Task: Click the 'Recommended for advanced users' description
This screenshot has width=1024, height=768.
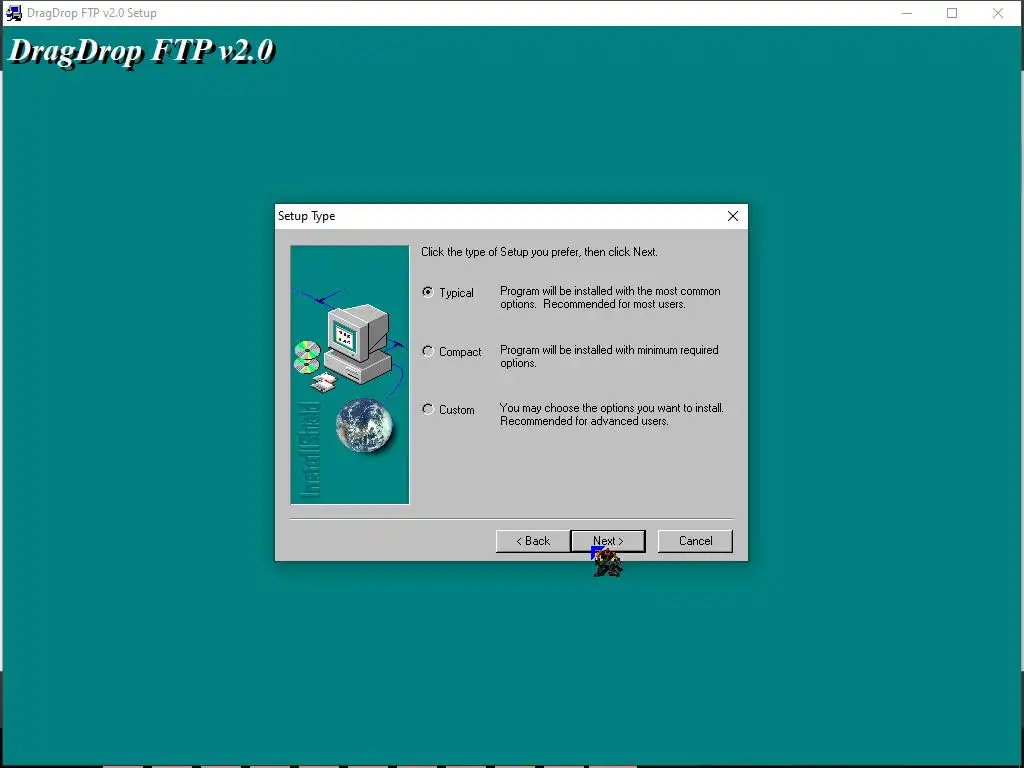Action: pyautogui.click(x=612, y=415)
